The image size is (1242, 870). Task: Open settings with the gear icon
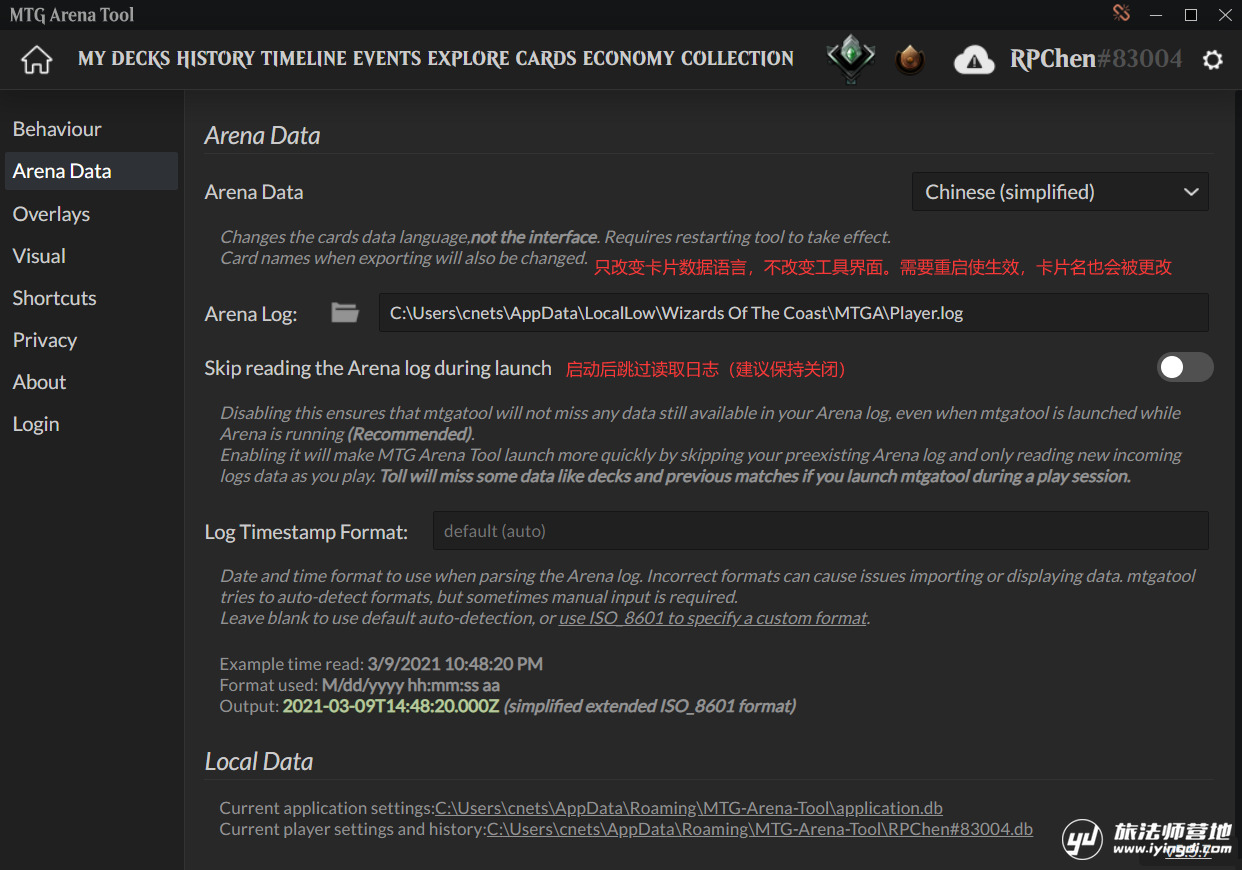pyautogui.click(x=1213, y=60)
